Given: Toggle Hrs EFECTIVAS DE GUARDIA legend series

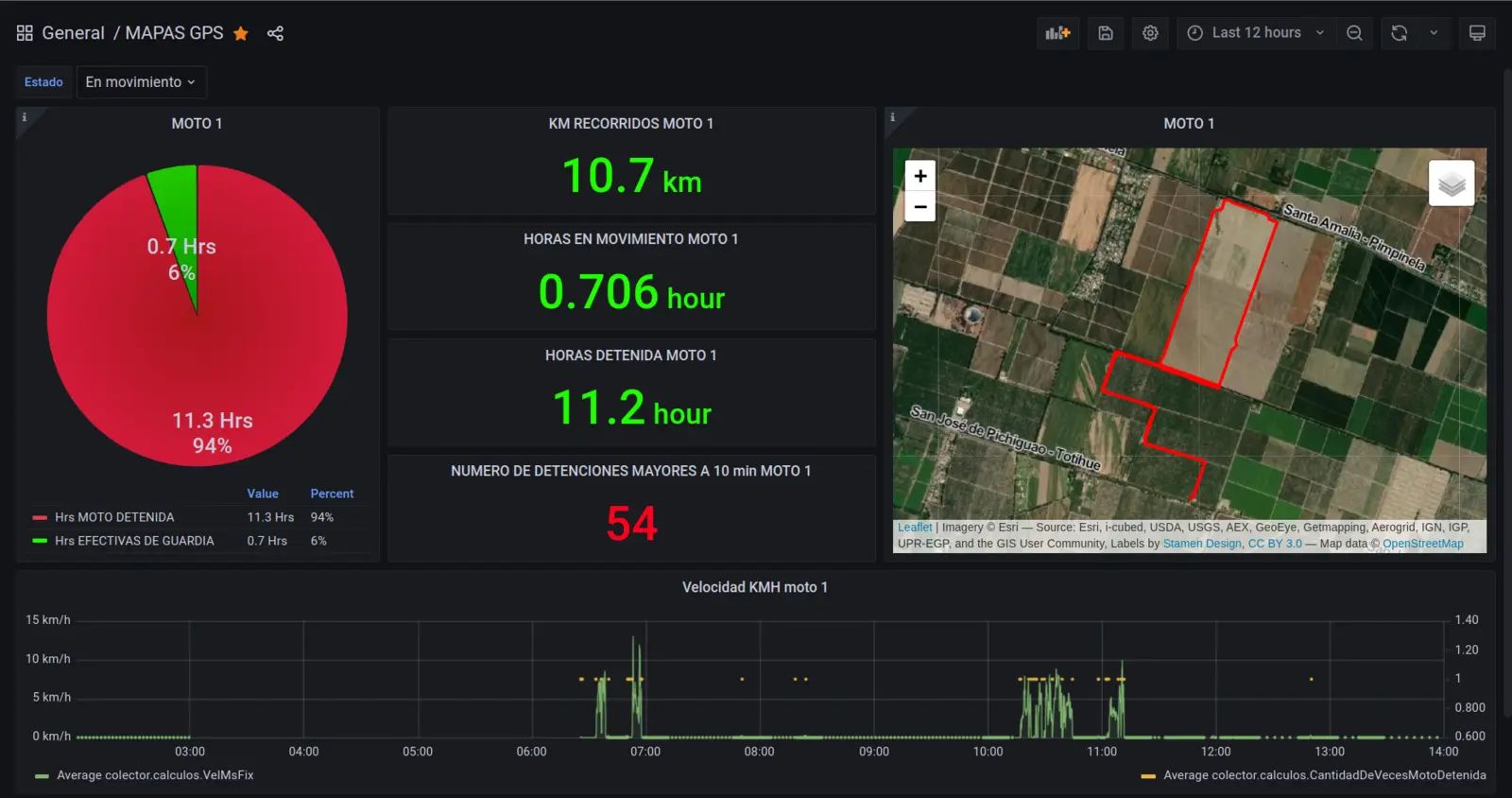Looking at the screenshot, I should (134, 541).
